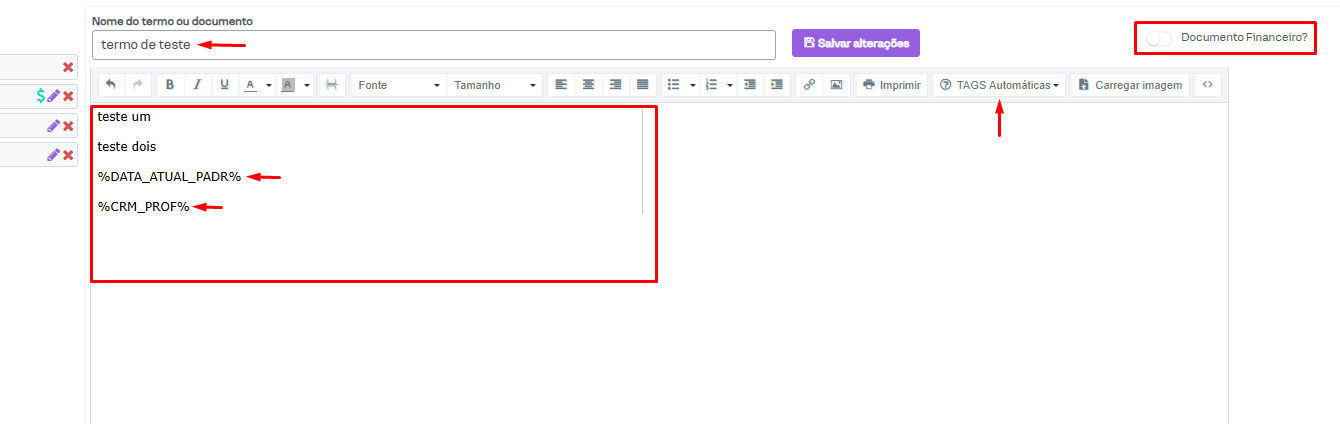This screenshot has width=1340, height=424.
Task: Click the document name input field
Action: [x=433, y=45]
